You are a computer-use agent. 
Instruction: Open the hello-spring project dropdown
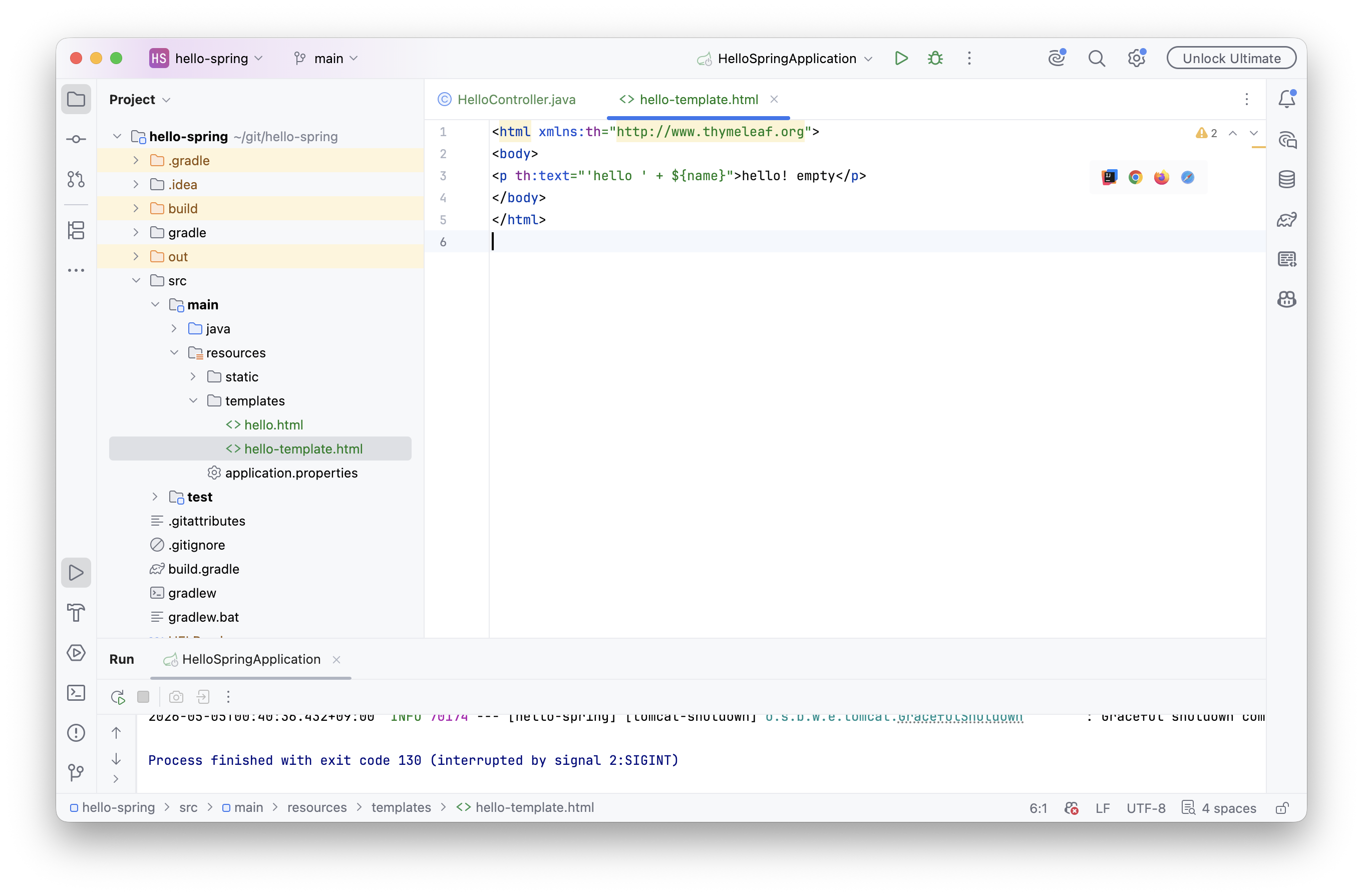tap(206, 59)
